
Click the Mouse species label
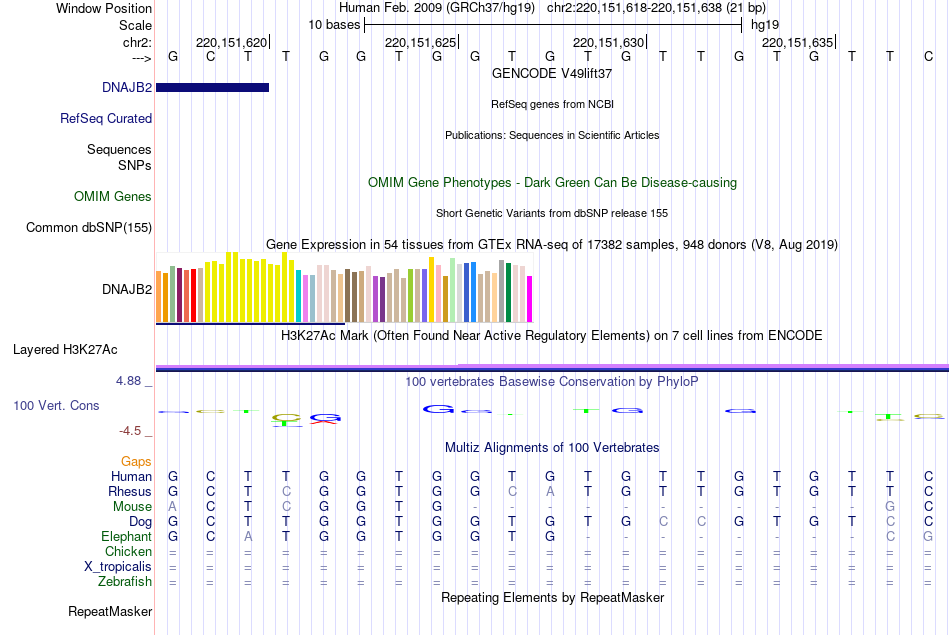coord(133,507)
